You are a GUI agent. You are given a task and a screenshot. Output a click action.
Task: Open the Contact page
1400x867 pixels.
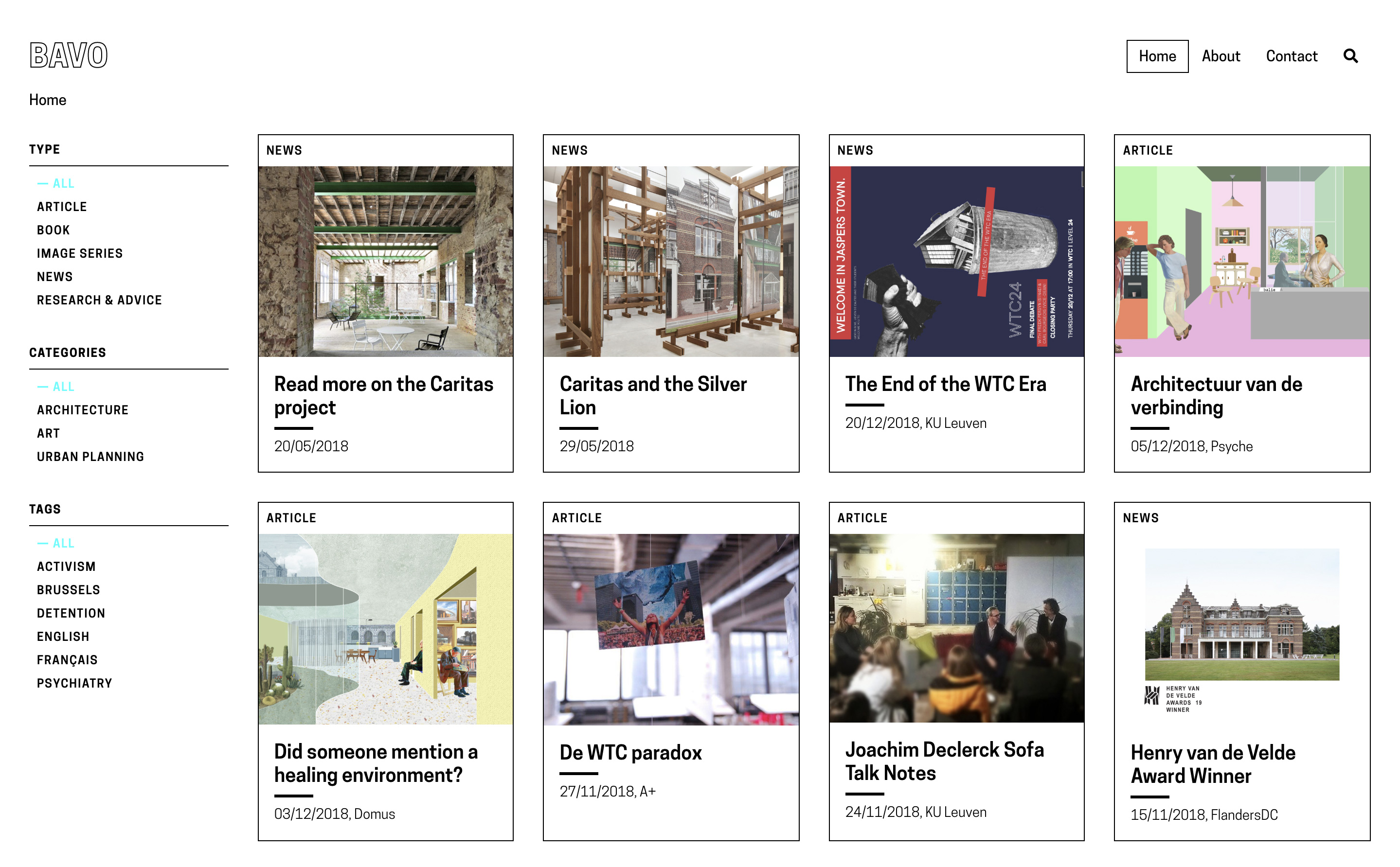[1291, 55]
